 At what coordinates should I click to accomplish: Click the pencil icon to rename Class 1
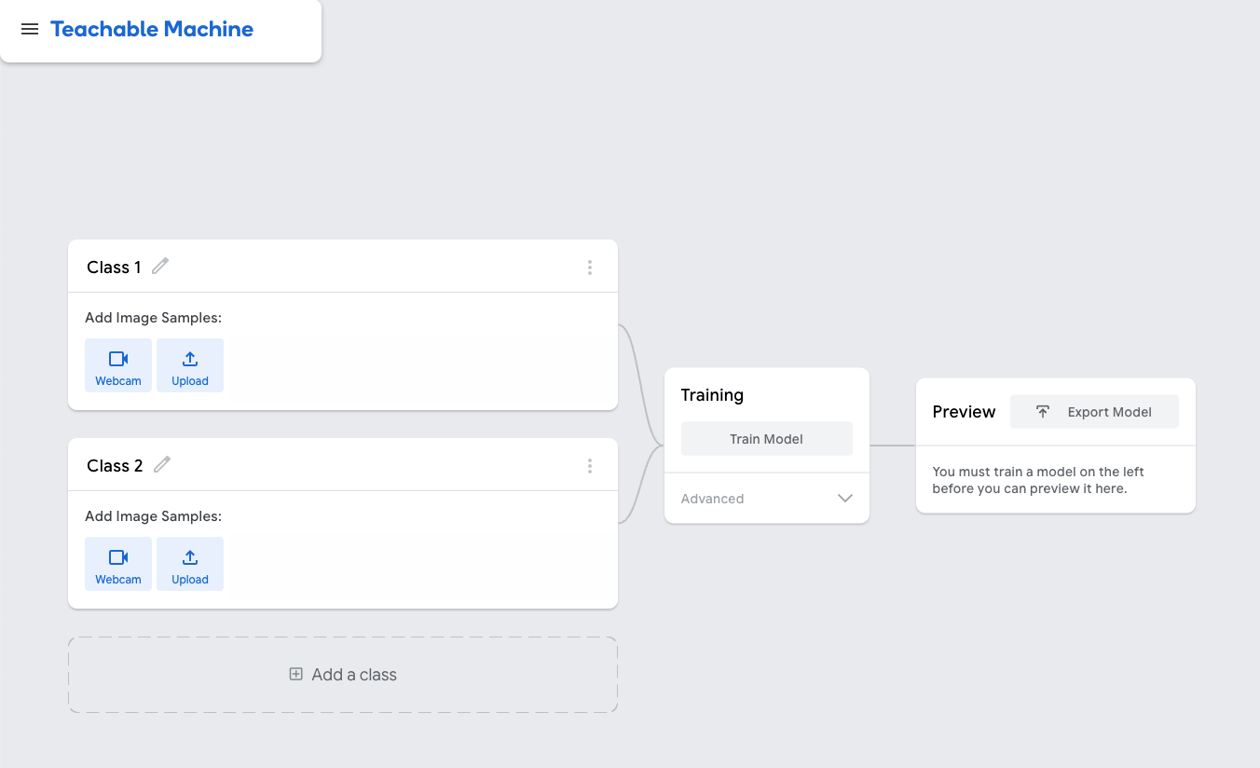[160, 266]
